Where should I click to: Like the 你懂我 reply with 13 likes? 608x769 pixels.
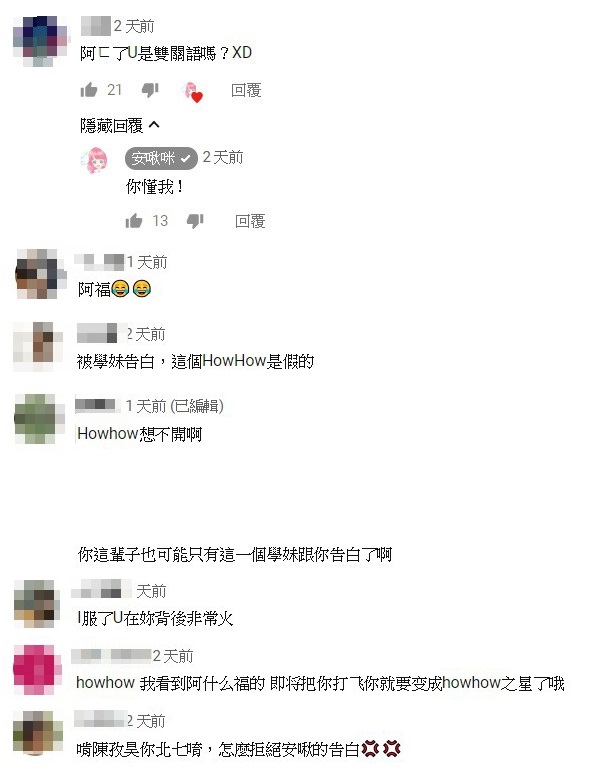click(x=133, y=221)
